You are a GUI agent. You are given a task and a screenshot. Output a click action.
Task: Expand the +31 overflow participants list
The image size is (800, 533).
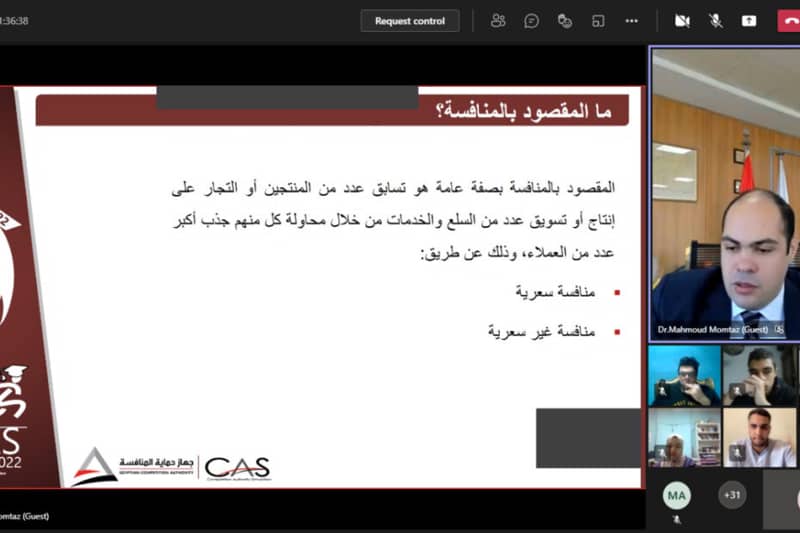click(x=732, y=494)
